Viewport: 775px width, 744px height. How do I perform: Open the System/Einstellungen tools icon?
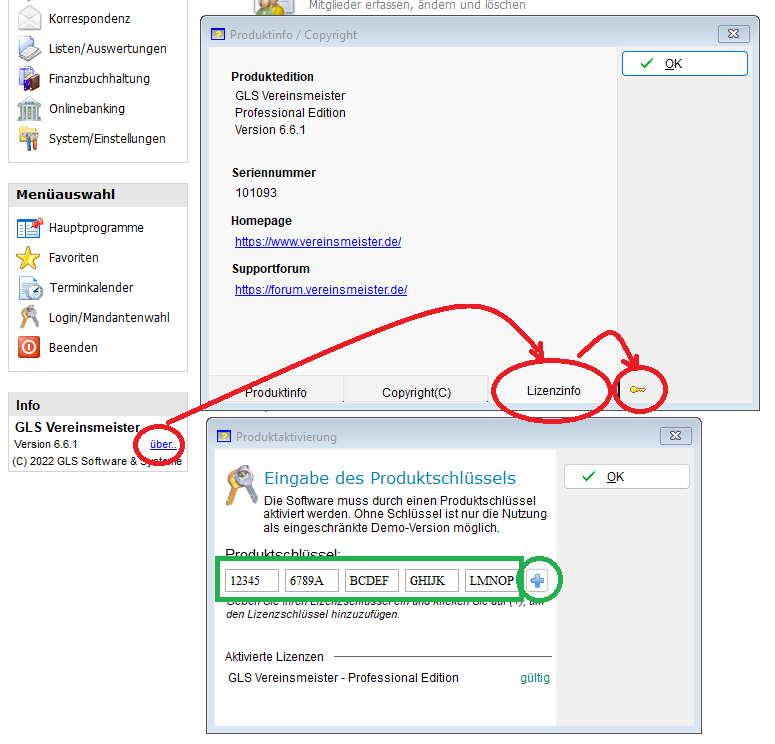(x=29, y=138)
